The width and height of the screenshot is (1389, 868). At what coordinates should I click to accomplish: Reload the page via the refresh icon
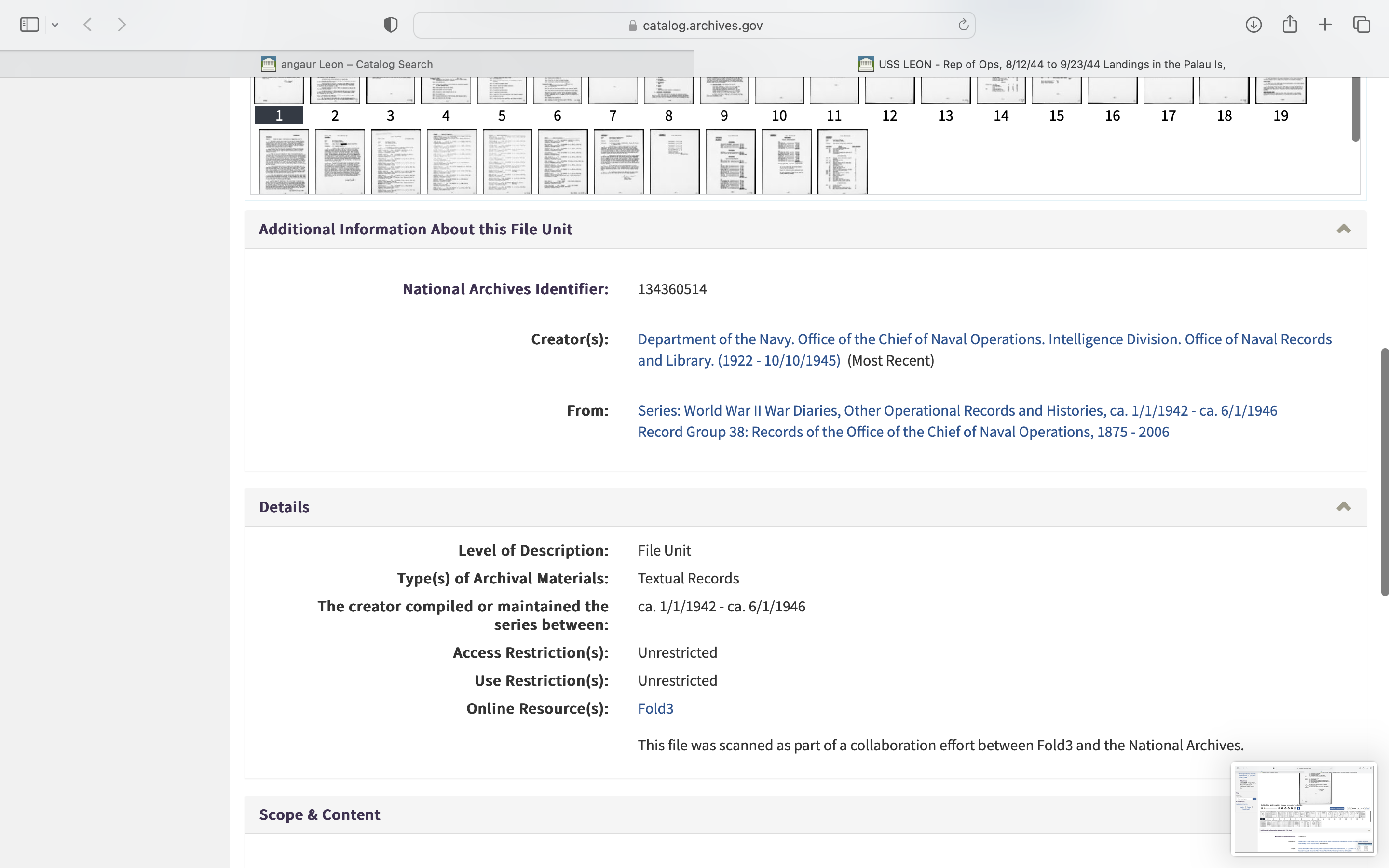tap(963, 25)
